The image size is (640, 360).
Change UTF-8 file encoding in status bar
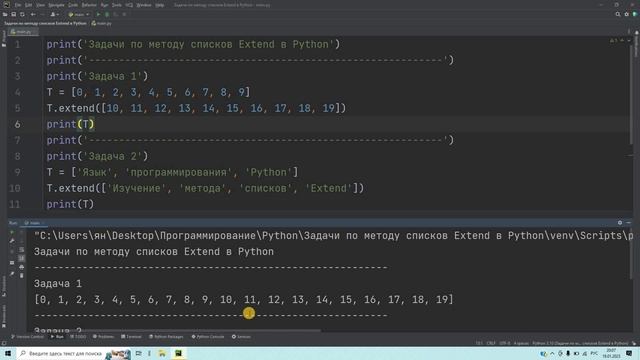click(504, 343)
